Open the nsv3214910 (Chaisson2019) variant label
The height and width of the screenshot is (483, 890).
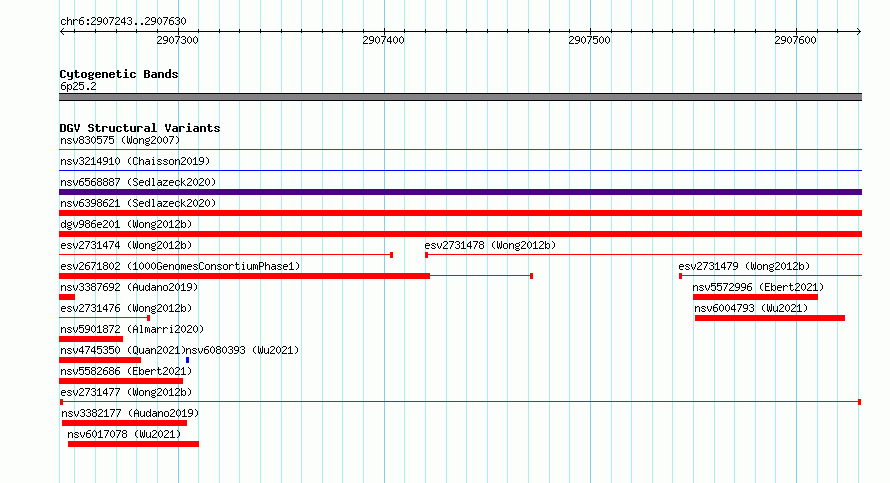[135, 161]
